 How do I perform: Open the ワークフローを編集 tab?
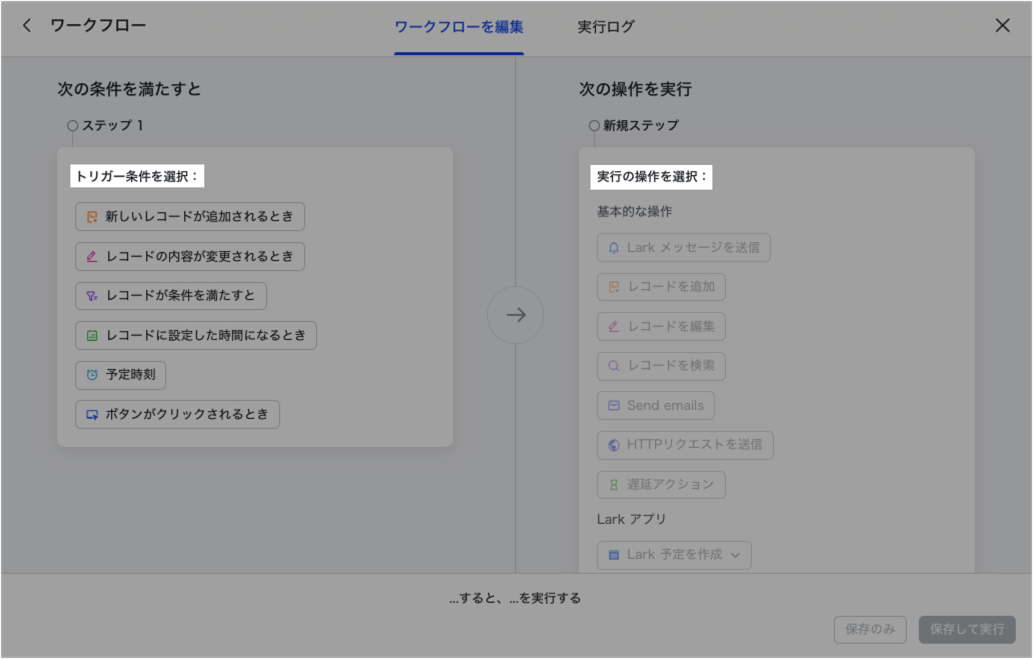(x=458, y=27)
